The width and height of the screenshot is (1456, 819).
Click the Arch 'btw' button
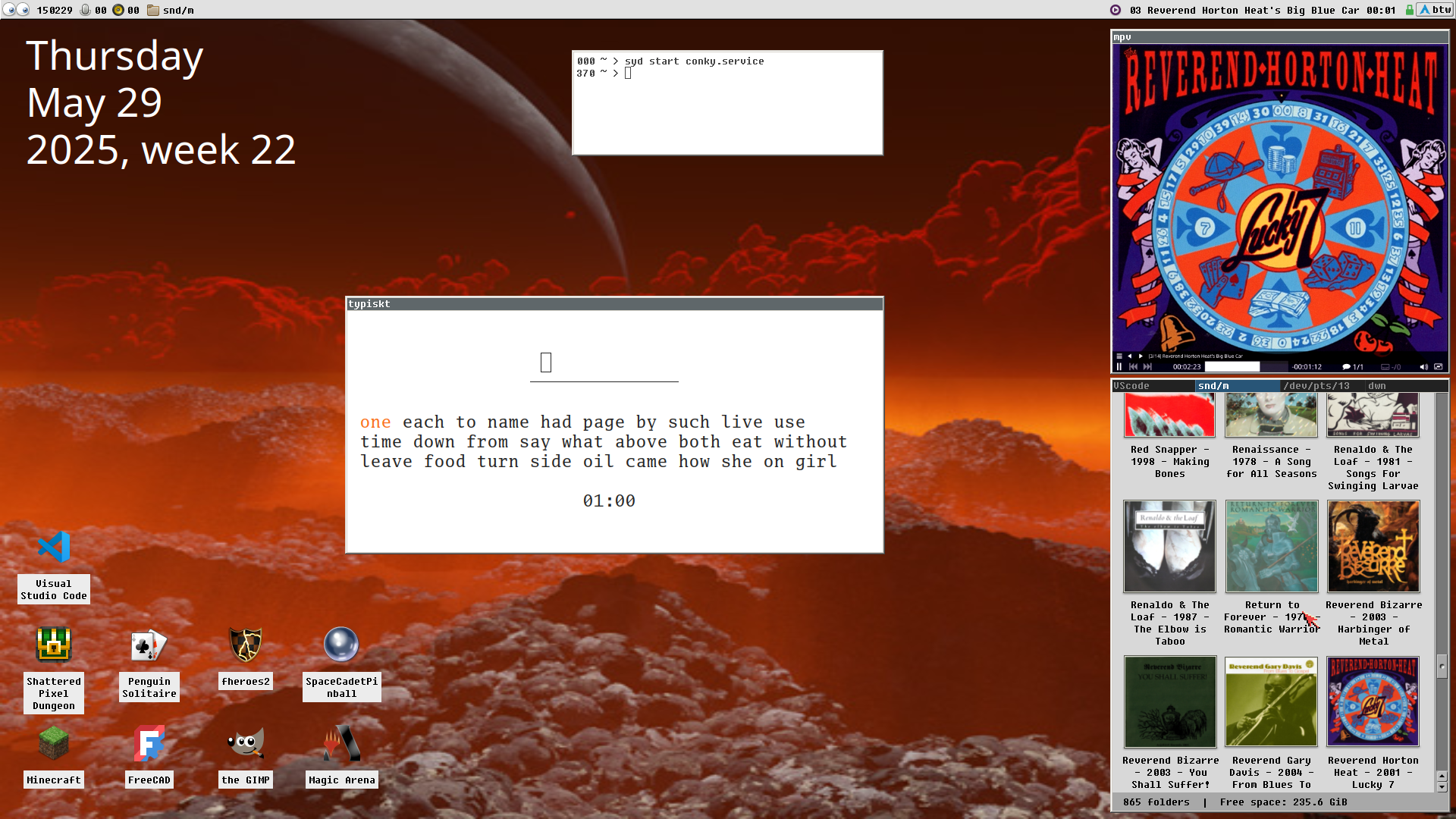click(x=1435, y=10)
